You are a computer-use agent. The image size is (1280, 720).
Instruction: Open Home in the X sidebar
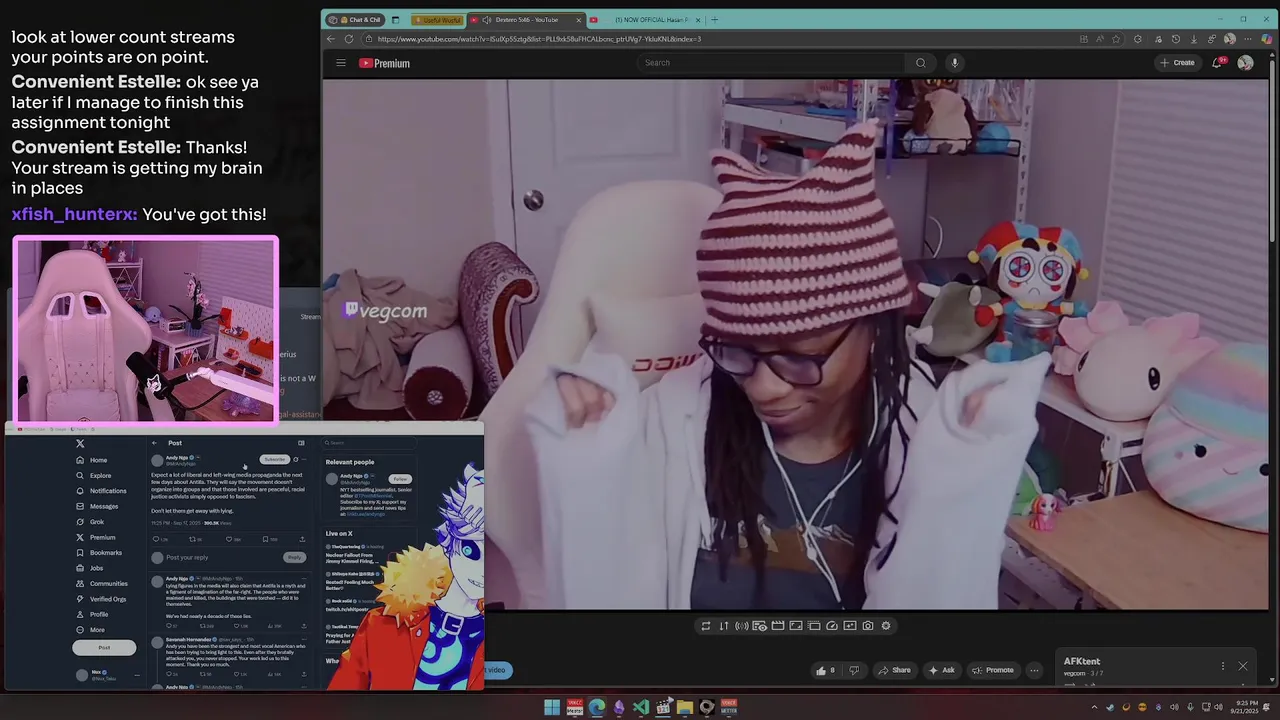click(92, 460)
